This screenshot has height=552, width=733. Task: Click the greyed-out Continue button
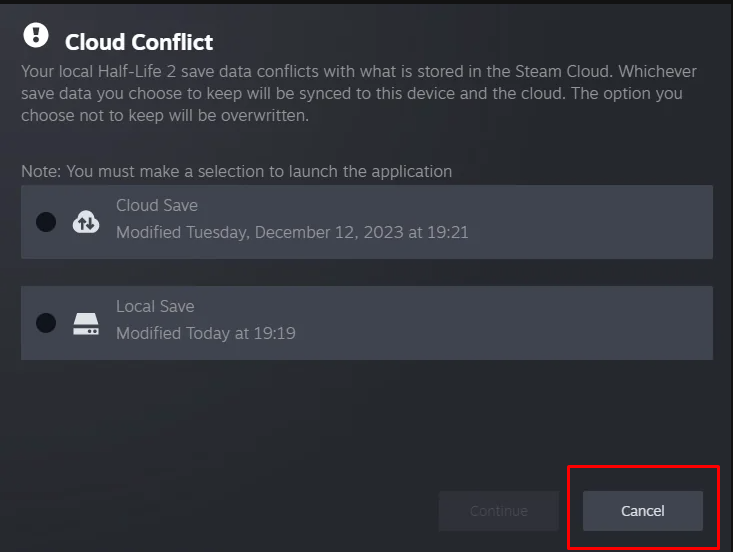tap(498, 511)
